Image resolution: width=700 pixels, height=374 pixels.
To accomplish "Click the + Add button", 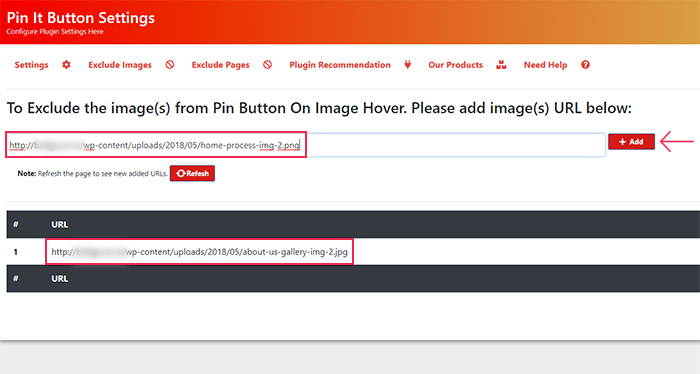I will tap(631, 141).
